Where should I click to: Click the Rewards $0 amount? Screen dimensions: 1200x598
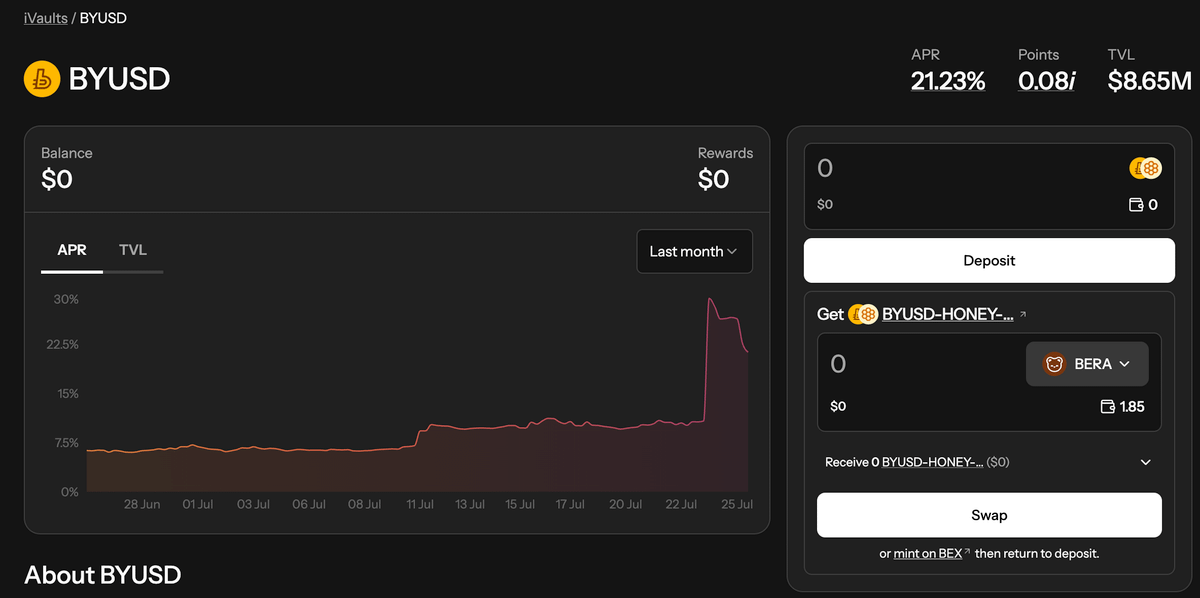coord(714,179)
